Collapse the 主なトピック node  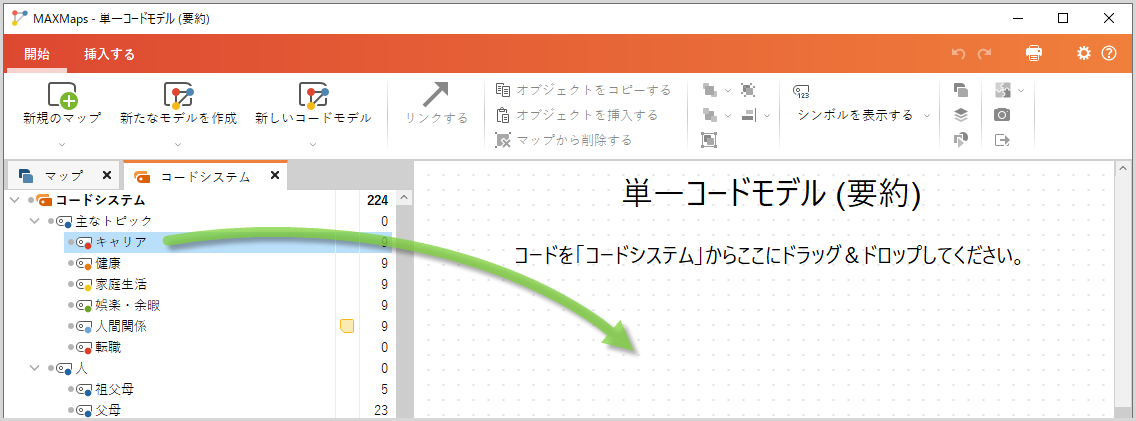pos(34,221)
